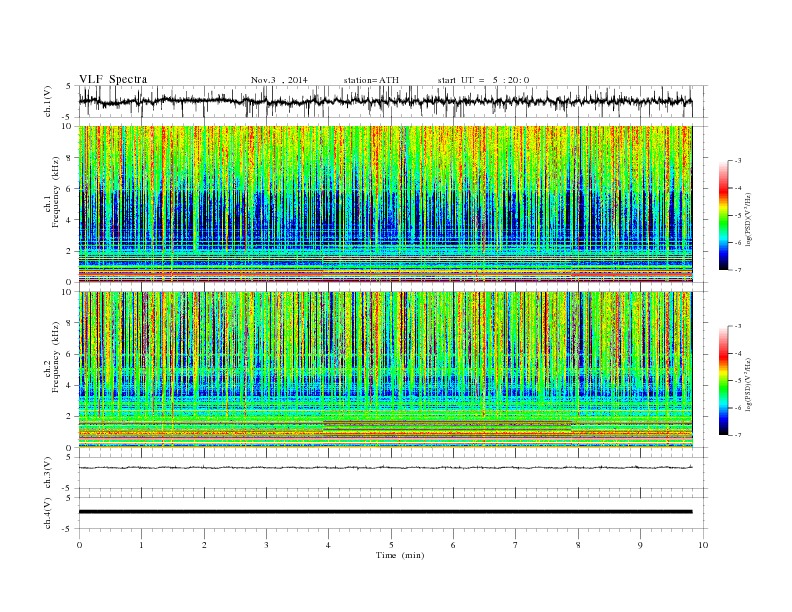This screenshot has width=792, height=612.
Task: Click the ch.1 'log(PSD)(V²/Hz)' colorbar label
Action: 749,218
